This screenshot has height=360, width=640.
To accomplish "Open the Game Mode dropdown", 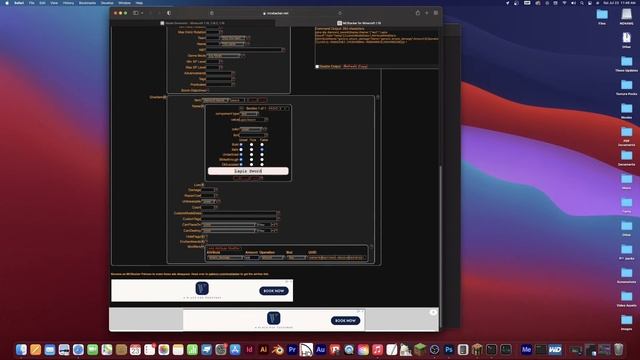I will click(224, 56).
